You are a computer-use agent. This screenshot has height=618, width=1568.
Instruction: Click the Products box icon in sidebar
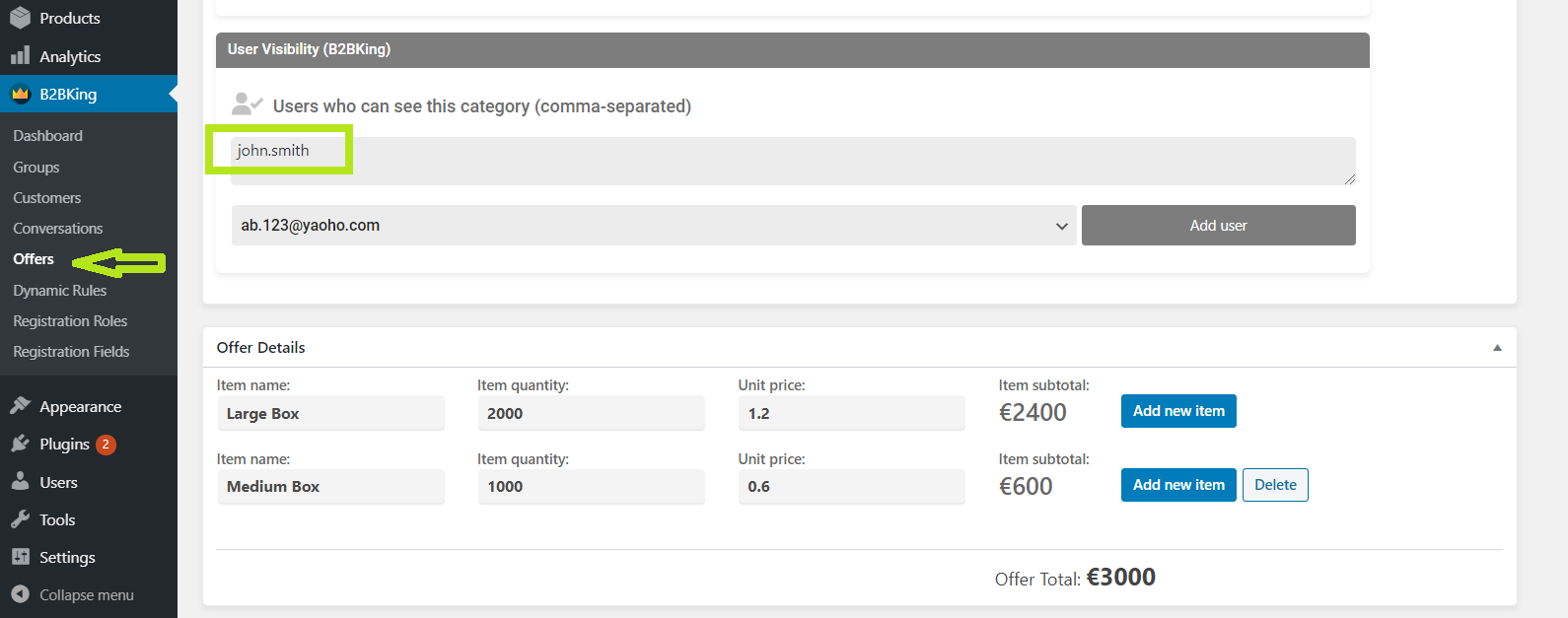point(20,18)
